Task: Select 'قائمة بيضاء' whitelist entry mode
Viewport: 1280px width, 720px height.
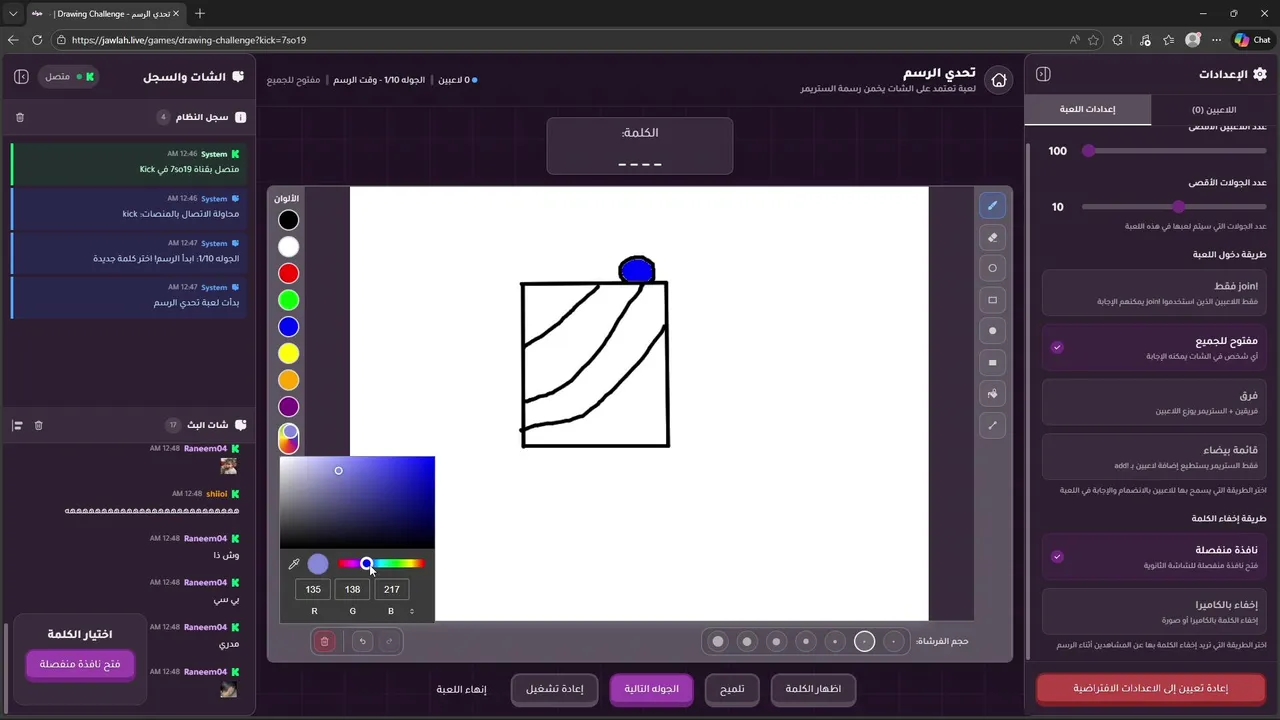Action: coord(1155,457)
